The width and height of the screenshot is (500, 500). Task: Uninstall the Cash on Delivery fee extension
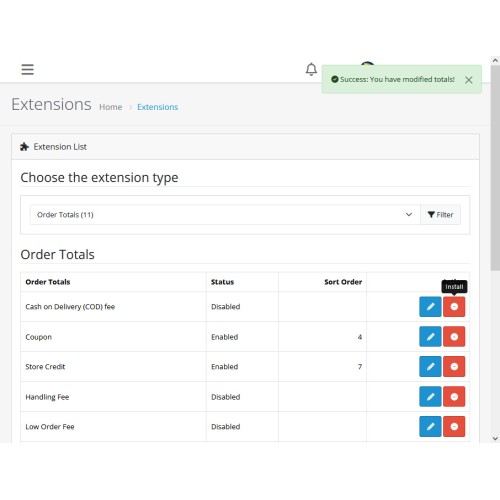pos(454,306)
